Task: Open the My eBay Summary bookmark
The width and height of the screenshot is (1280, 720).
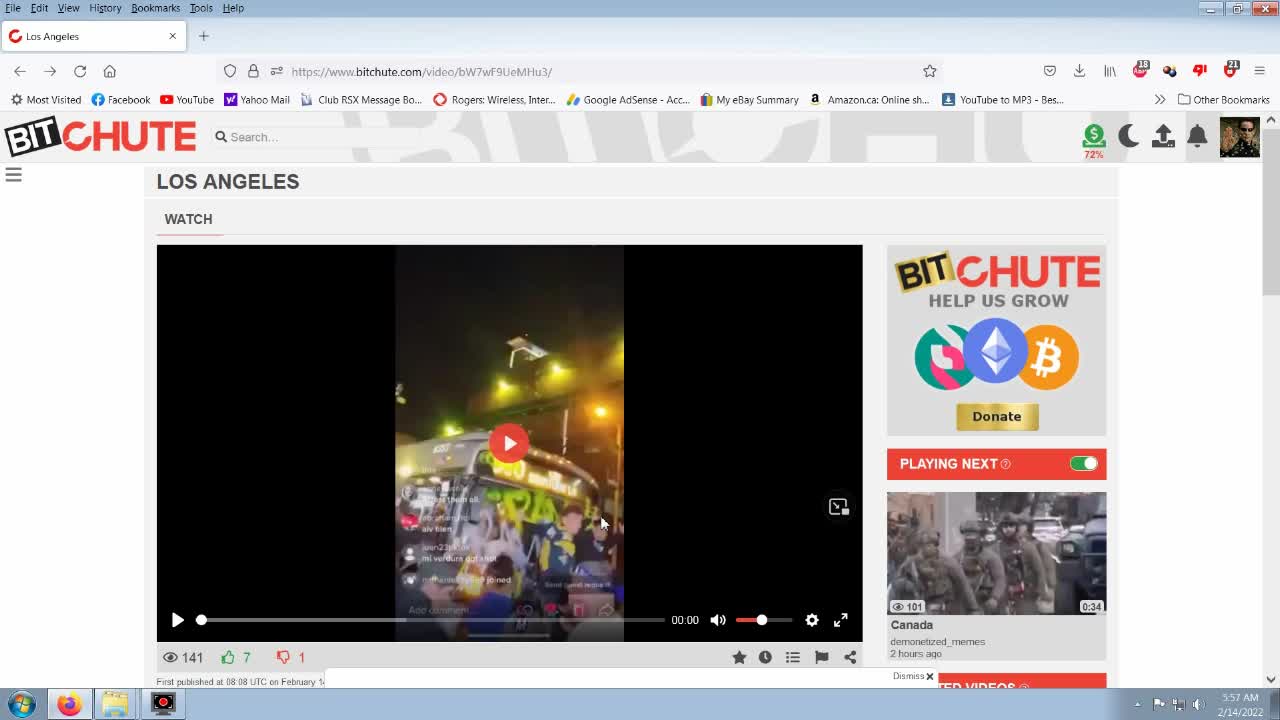Action: [x=749, y=99]
